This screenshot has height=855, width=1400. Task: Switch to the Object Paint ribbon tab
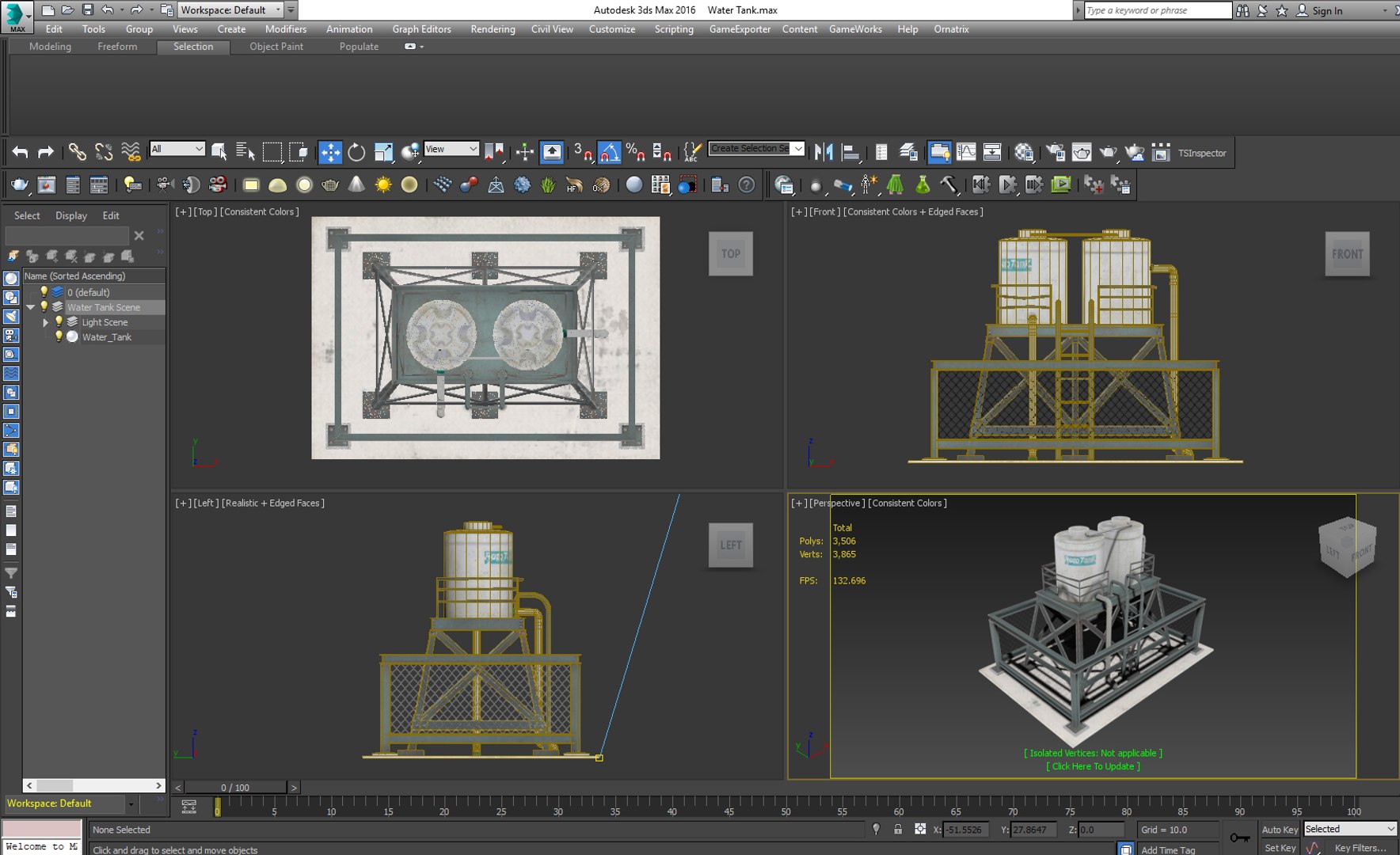(x=276, y=47)
